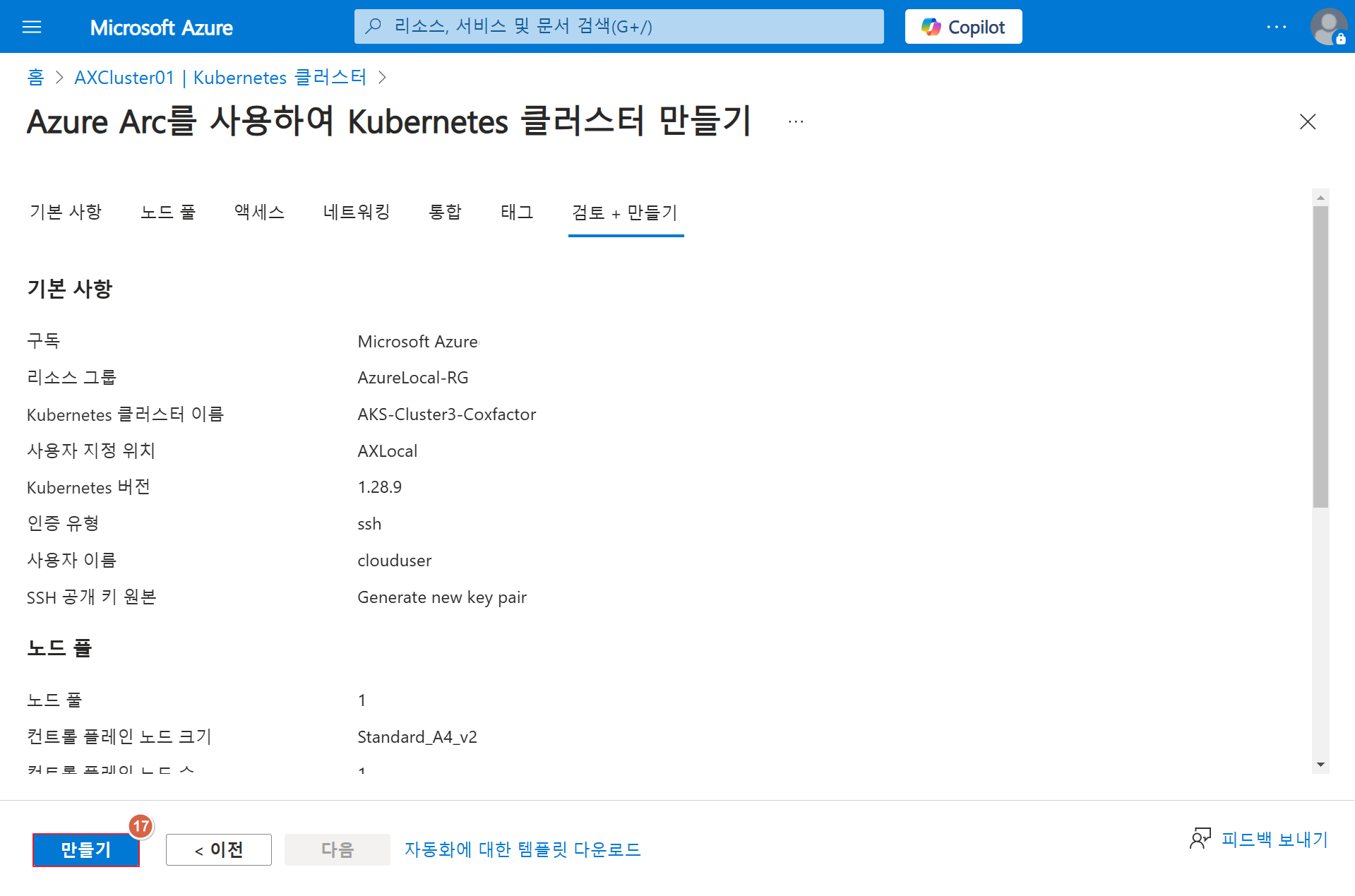The image size is (1355, 896).
Task: Send feedback via 피드백 보내기
Action: coord(1275,839)
